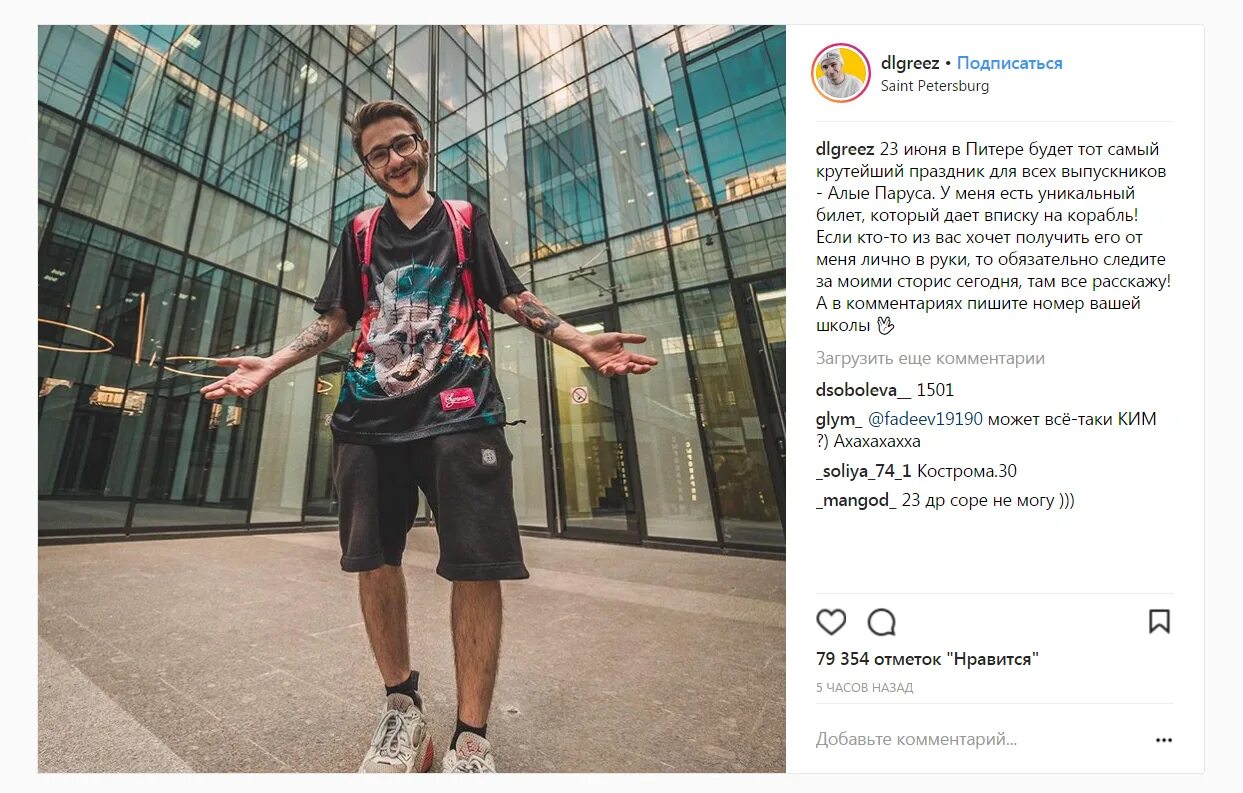Image resolution: width=1243 pixels, height=793 pixels.
Task: Open dlgreez profile avatar picture
Action: pos(841,73)
